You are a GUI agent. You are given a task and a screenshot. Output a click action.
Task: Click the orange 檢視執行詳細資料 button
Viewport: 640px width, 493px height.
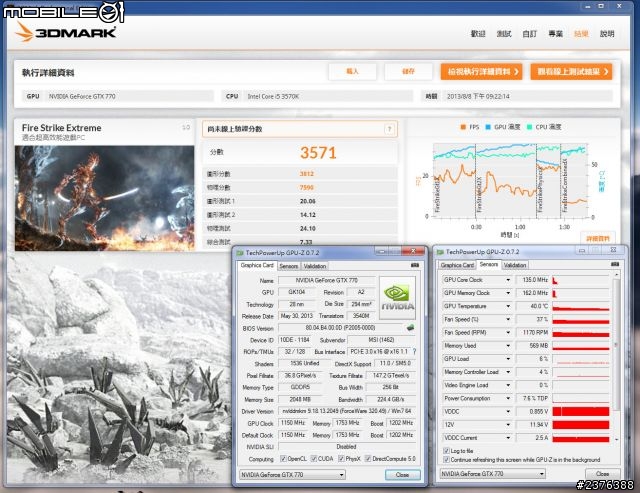tap(482, 71)
